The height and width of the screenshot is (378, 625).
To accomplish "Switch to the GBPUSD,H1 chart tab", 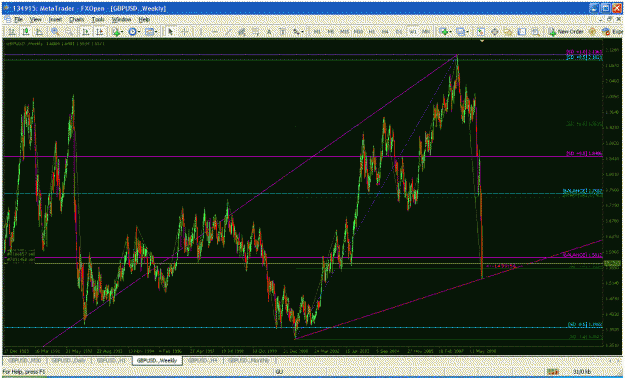I will point(112,360).
